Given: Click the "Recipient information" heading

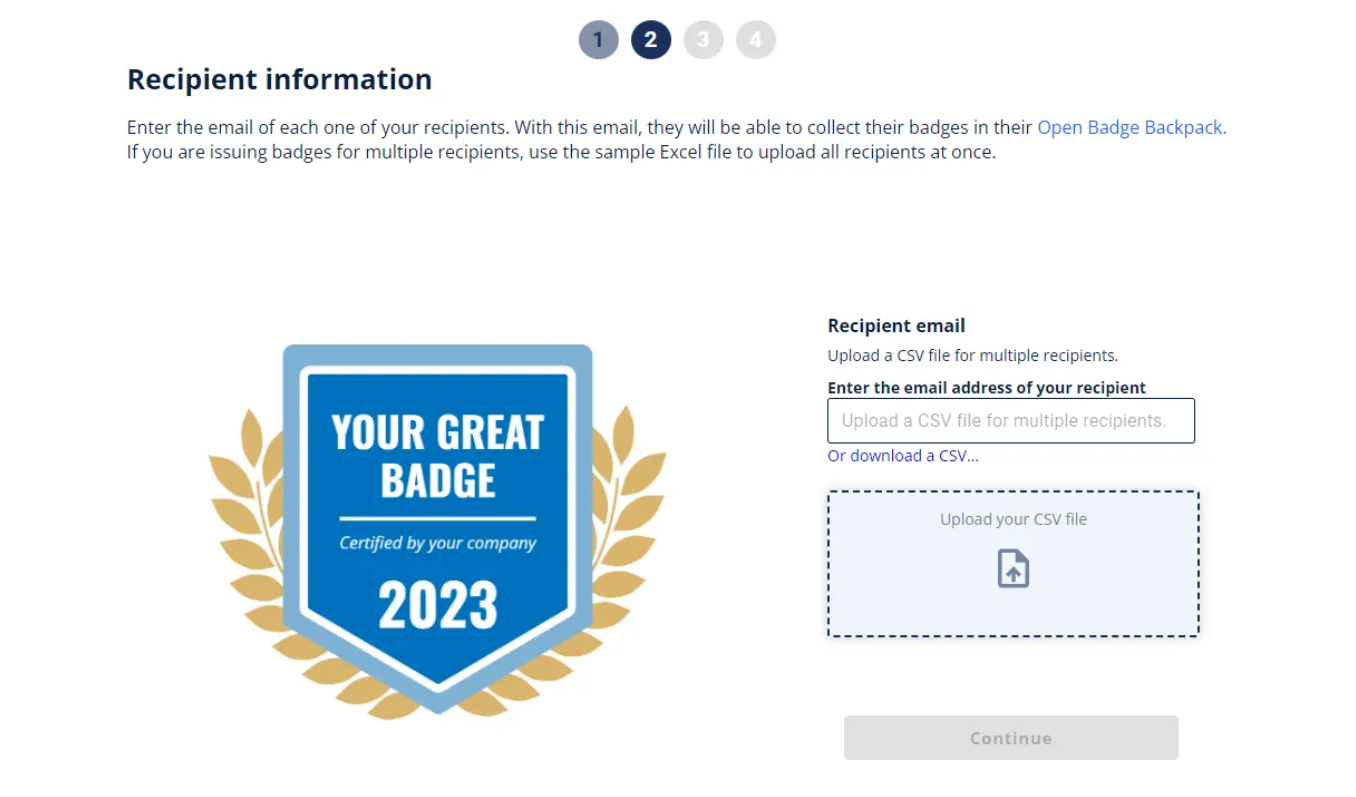Looking at the screenshot, I should 279,79.
